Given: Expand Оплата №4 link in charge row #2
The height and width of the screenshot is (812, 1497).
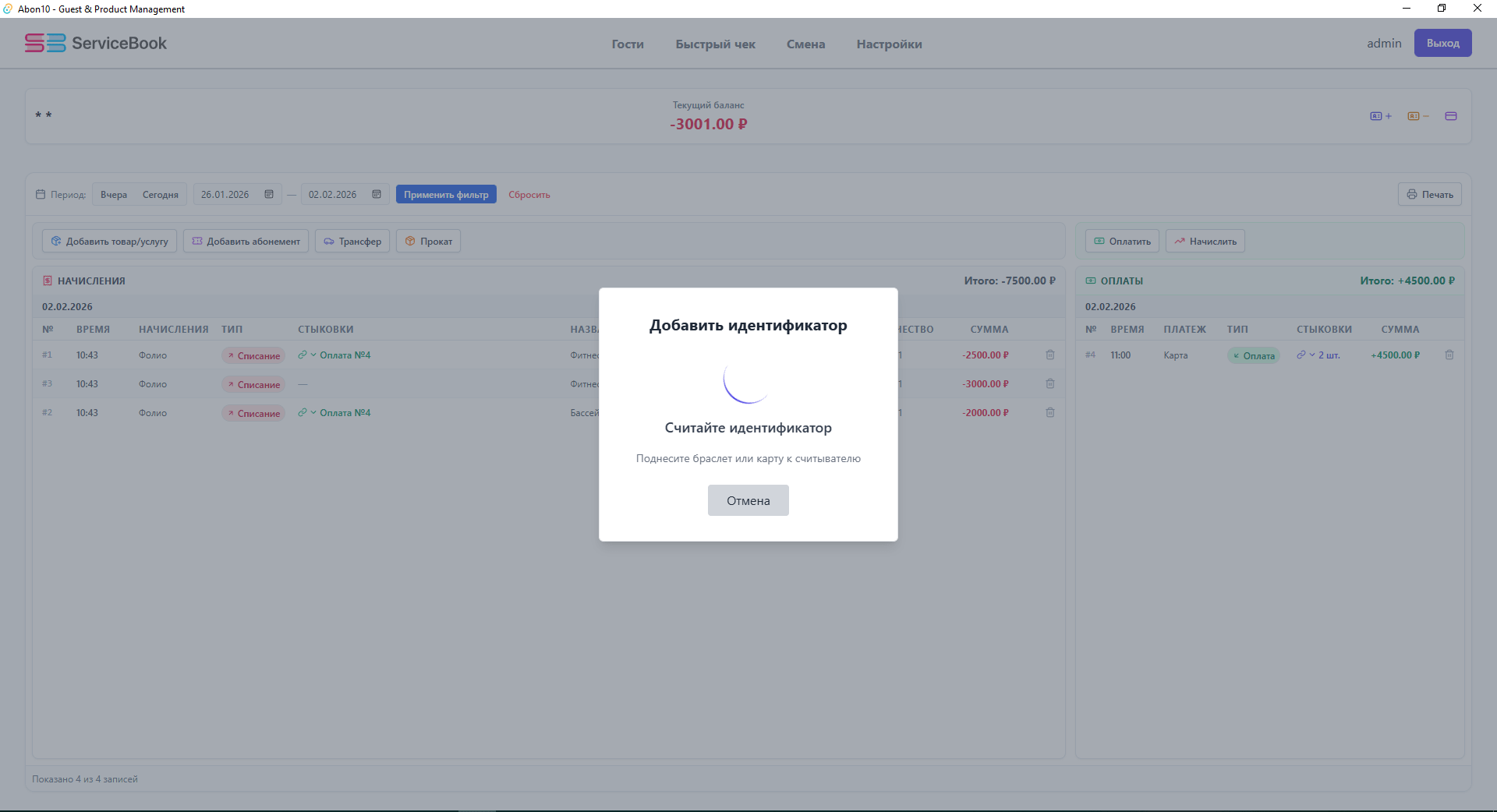Looking at the screenshot, I should point(334,413).
